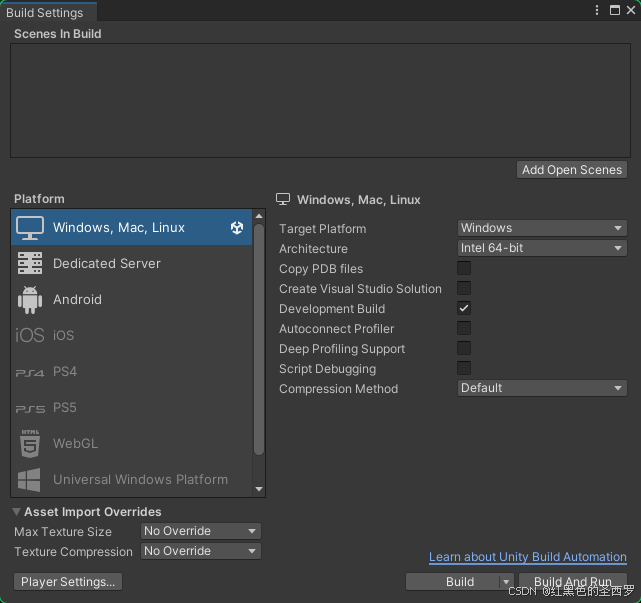Open the Architecture dropdown showing Intel 64-bit
Image resolution: width=641 pixels, height=603 pixels.
coord(542,248)
